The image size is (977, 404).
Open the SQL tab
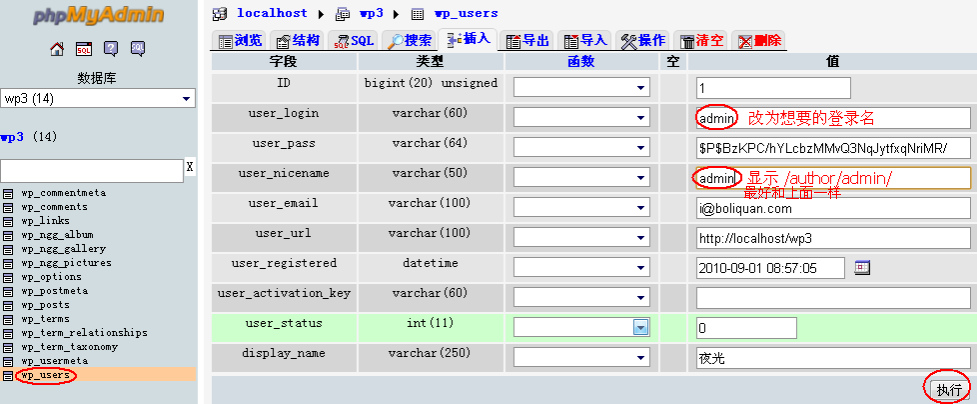pos(353,41)
